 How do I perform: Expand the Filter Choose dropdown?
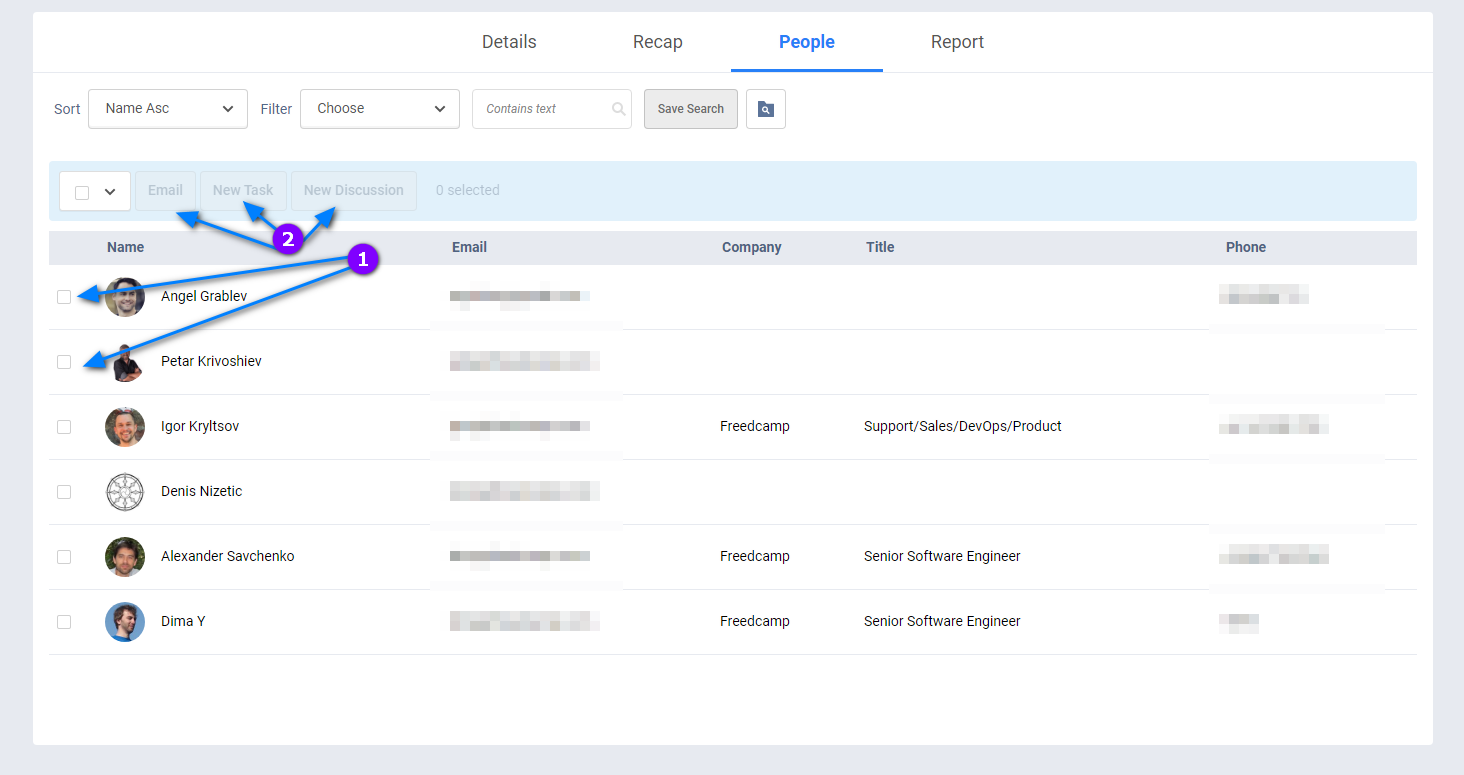pos(380,109)
